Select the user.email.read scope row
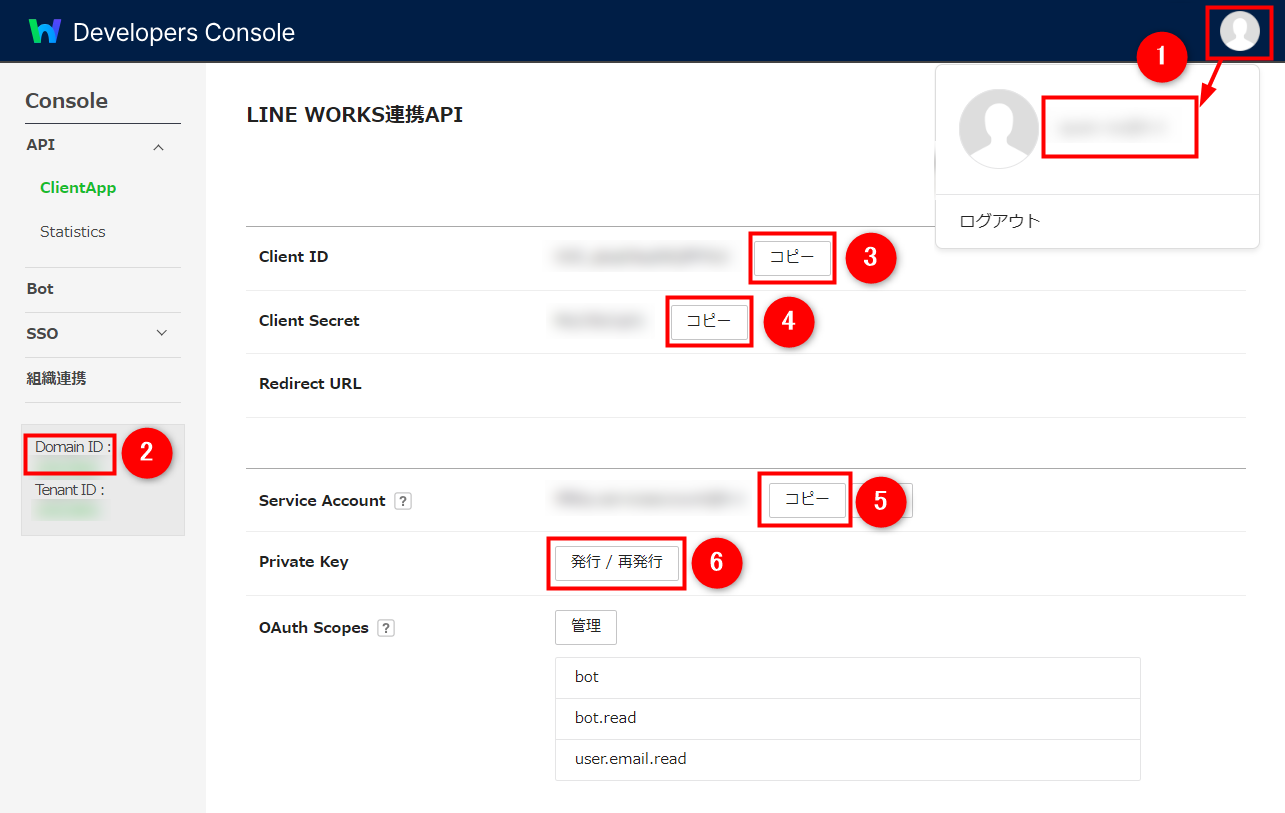The width and height of the screenshot is (1285, 813). [x=848, y=759]
